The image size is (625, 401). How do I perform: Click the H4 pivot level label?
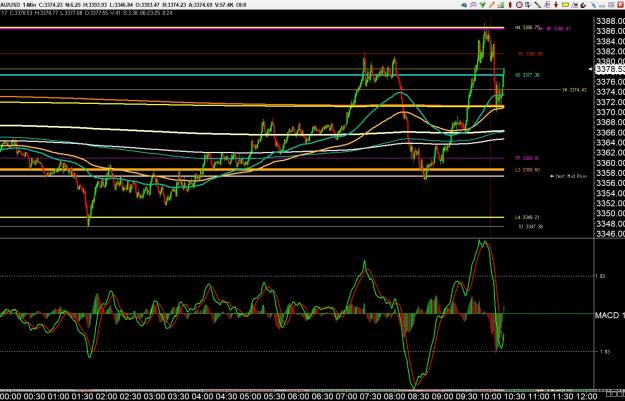527,28
